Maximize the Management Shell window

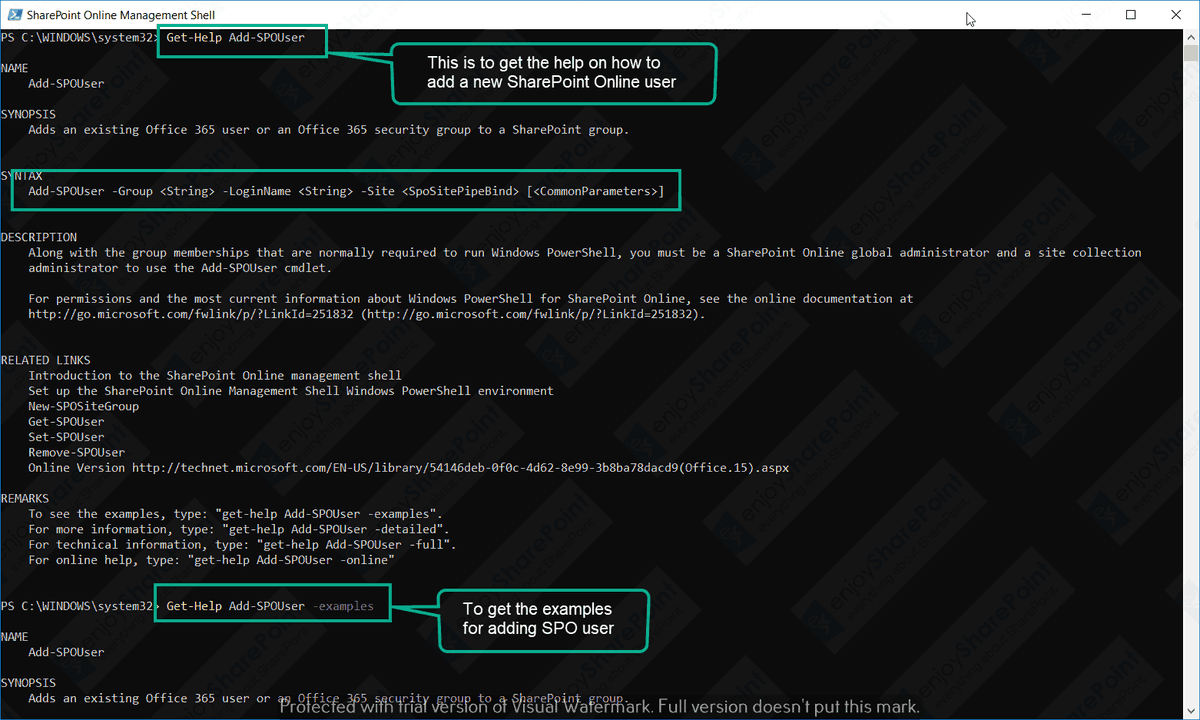point(1131,15)
